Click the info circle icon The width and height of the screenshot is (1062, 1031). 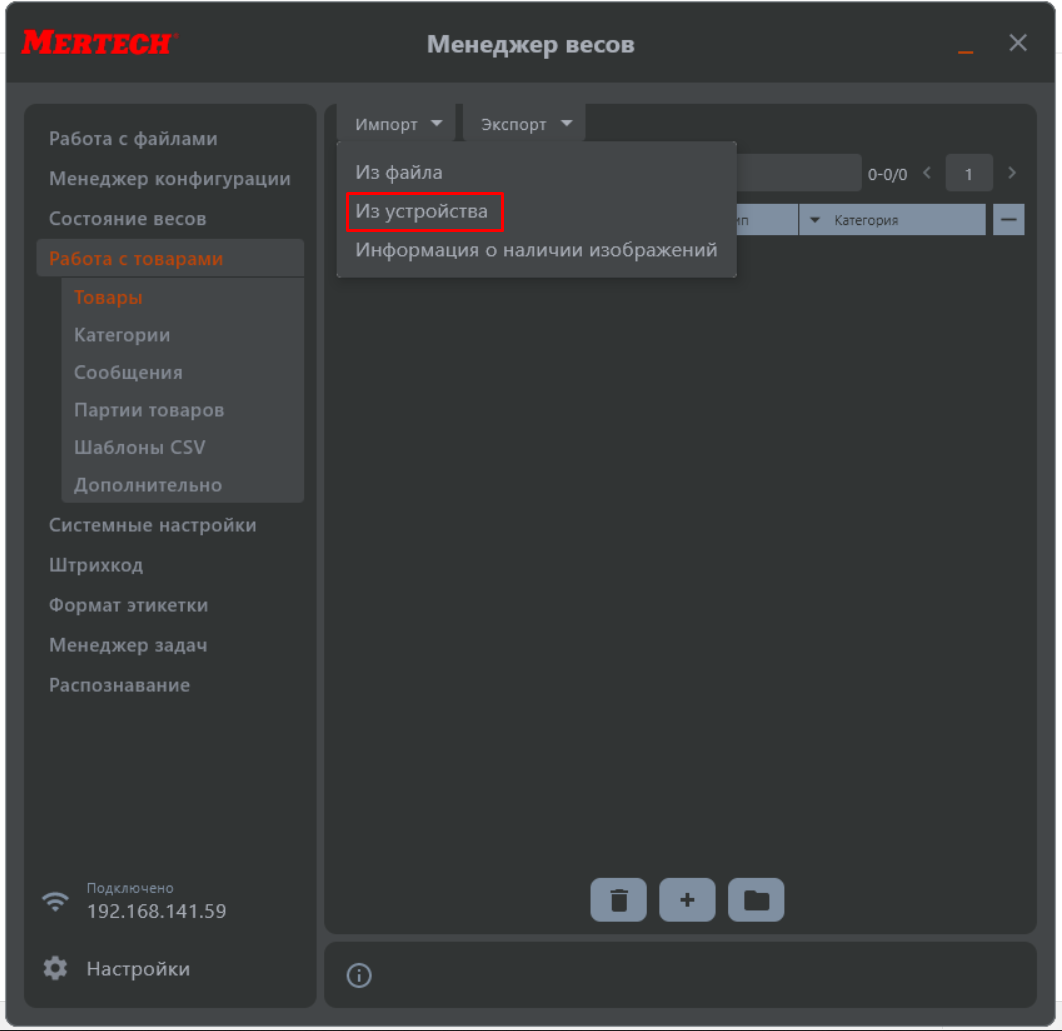tap(359, 975)
